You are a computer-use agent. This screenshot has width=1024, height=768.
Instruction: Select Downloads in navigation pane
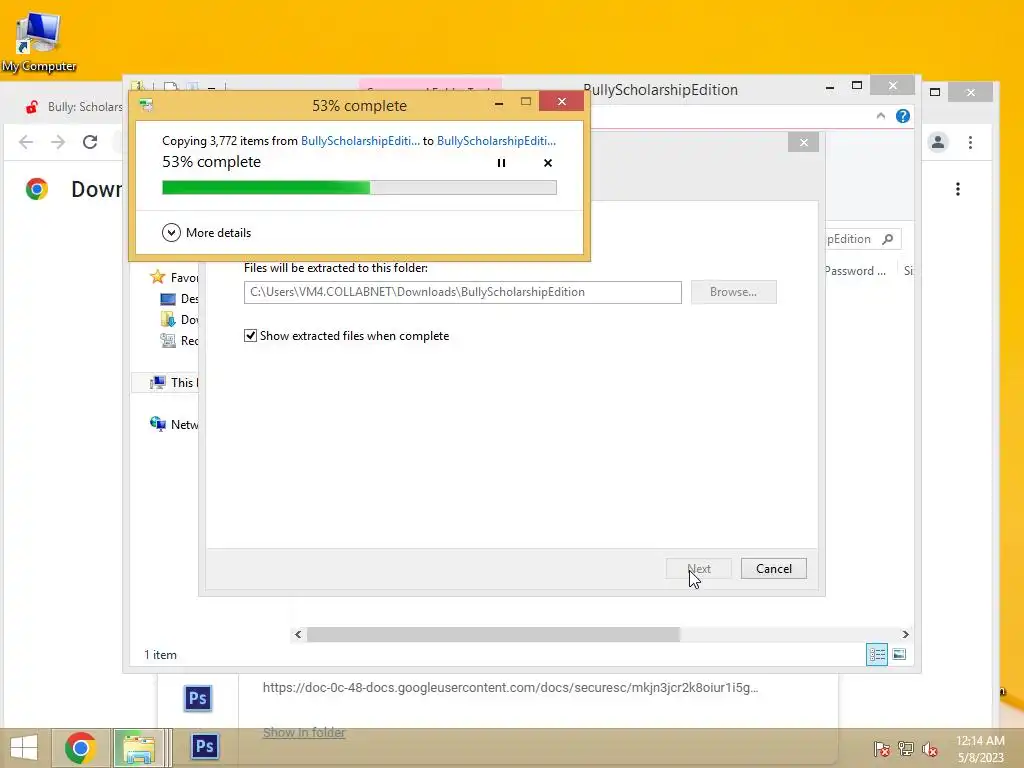179,319
